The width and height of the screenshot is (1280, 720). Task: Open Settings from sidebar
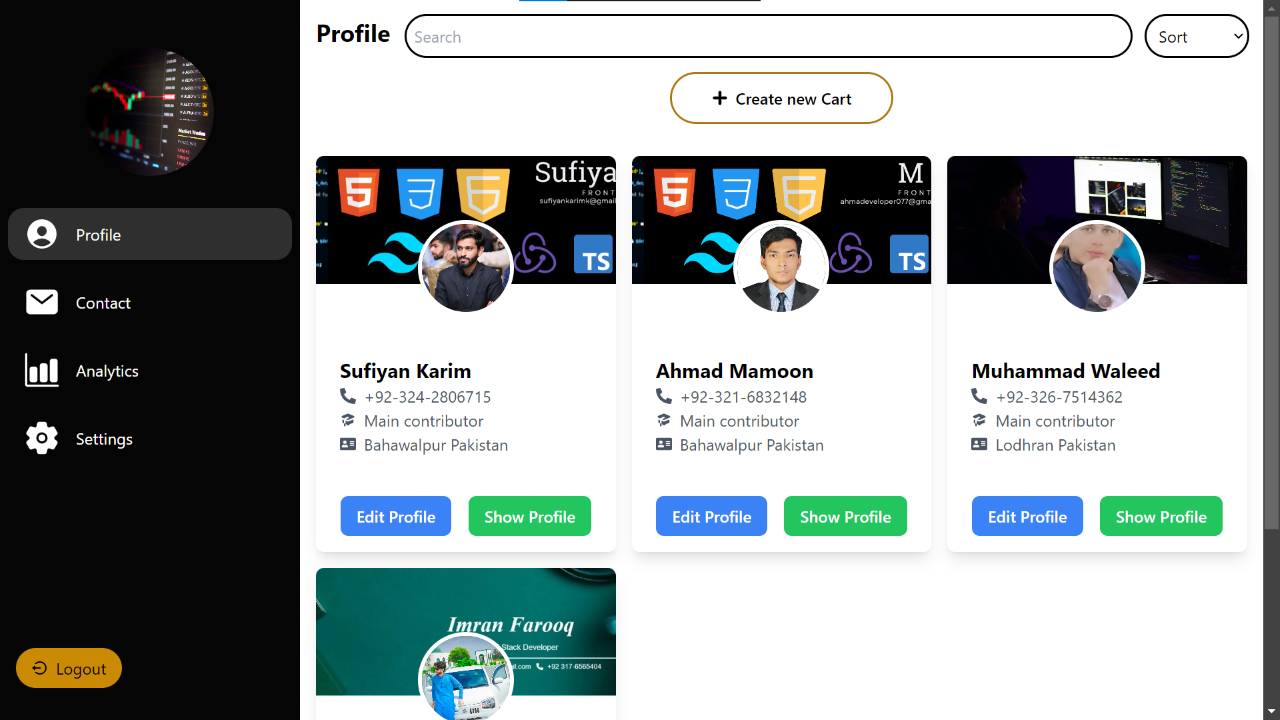point(150,438)
